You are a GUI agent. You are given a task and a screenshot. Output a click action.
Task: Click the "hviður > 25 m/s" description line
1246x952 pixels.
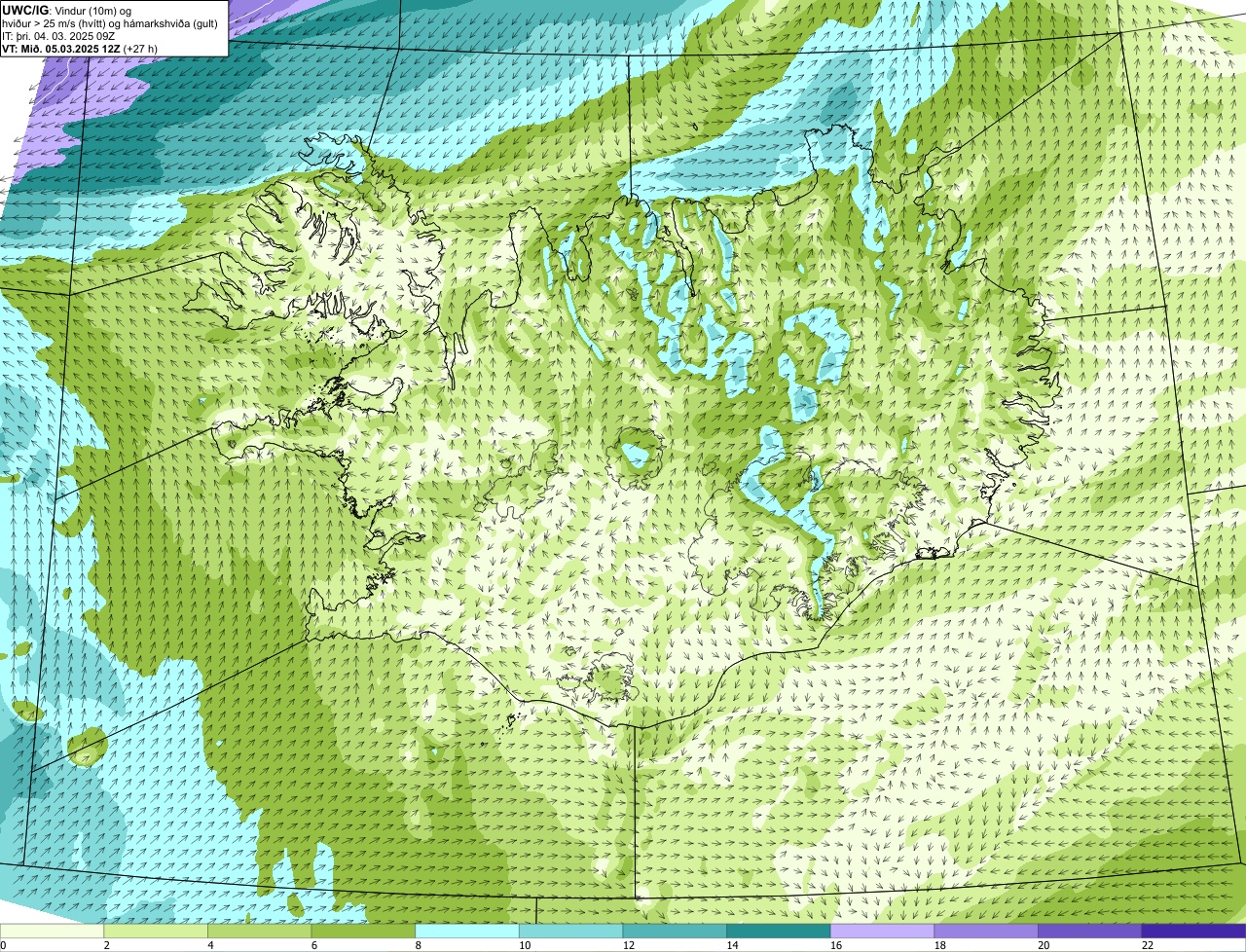pyautogui.click(x=110, y=22)
